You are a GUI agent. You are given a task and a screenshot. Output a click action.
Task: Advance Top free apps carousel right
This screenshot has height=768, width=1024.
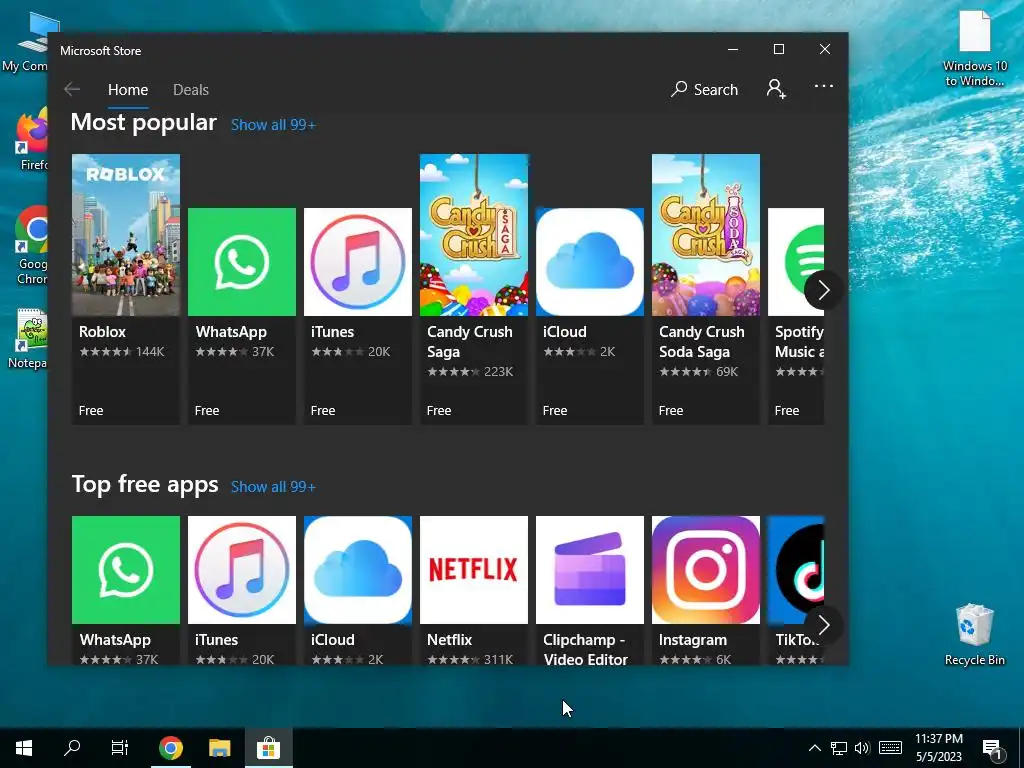tap(823, 626)
